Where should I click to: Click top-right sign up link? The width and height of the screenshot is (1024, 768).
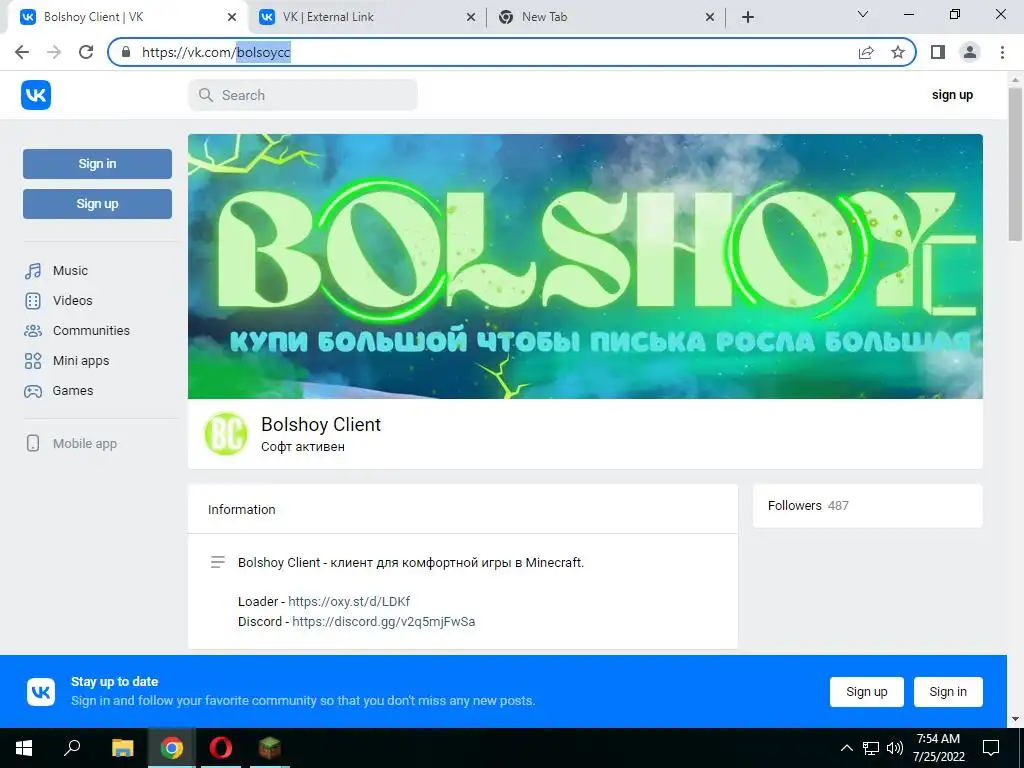[952, 95]
